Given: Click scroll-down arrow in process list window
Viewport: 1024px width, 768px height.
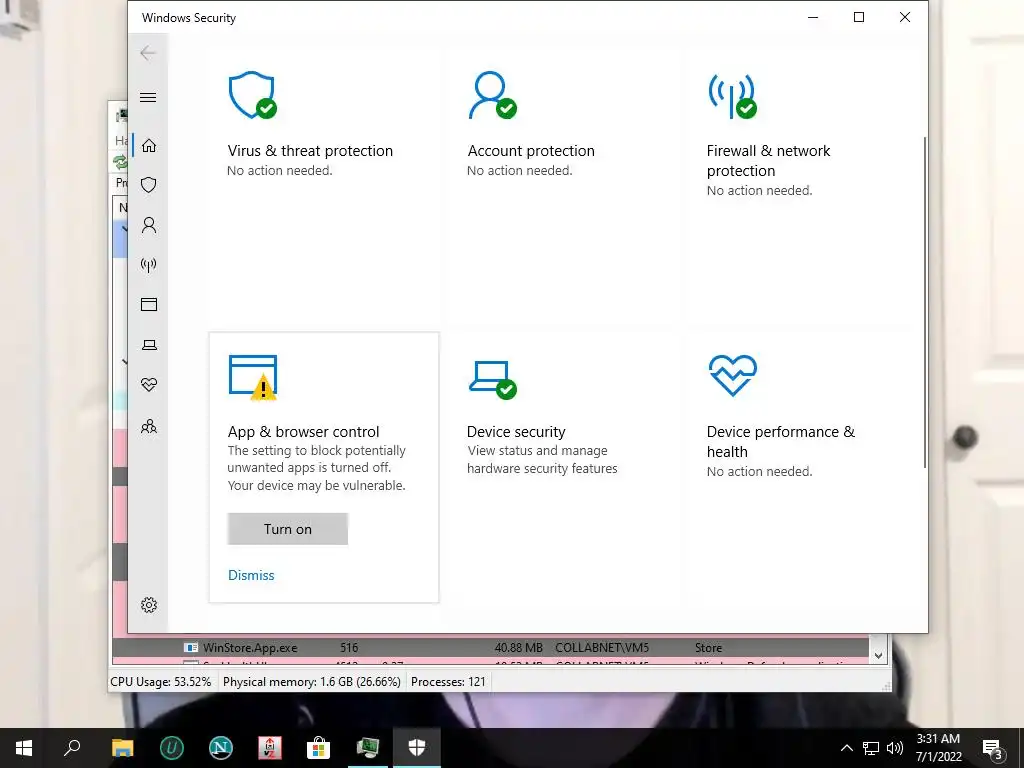Looking at the screenshot, I should point(878,656).
